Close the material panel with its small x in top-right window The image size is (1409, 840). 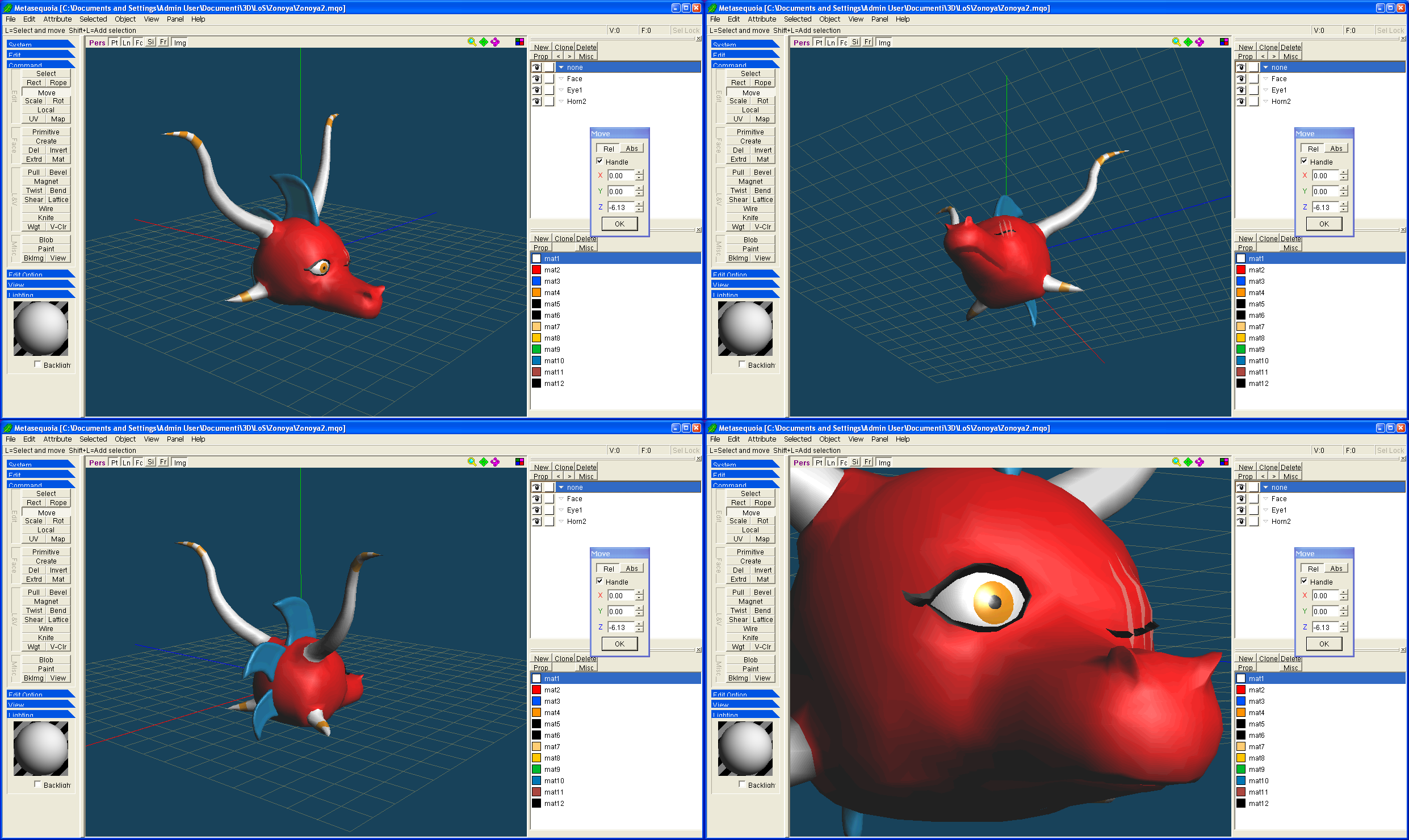pyautogui.click(x=1403, y=230)
